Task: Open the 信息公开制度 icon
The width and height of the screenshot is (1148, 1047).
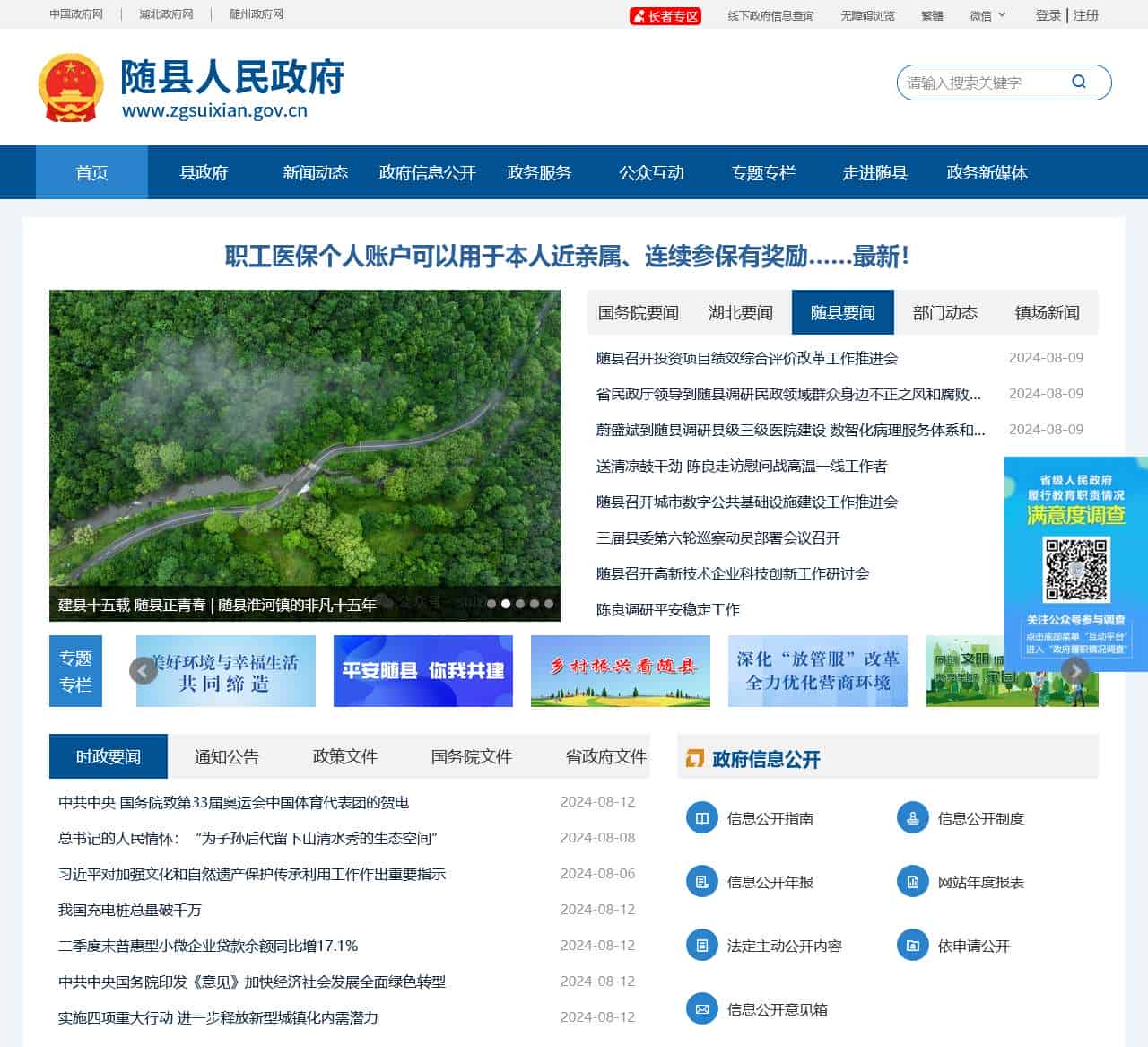Action: pyautogui.click(x=913, y=818)
